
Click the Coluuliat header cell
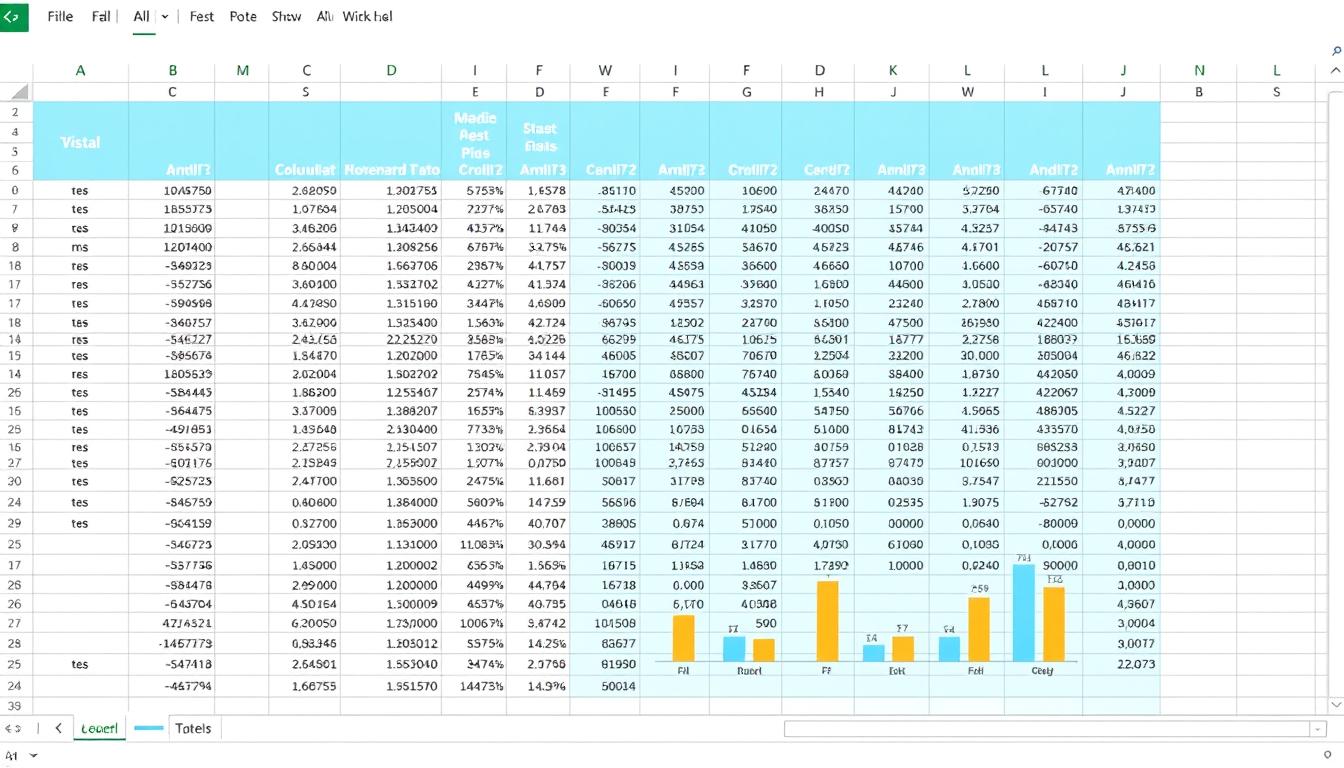[305, 170]
